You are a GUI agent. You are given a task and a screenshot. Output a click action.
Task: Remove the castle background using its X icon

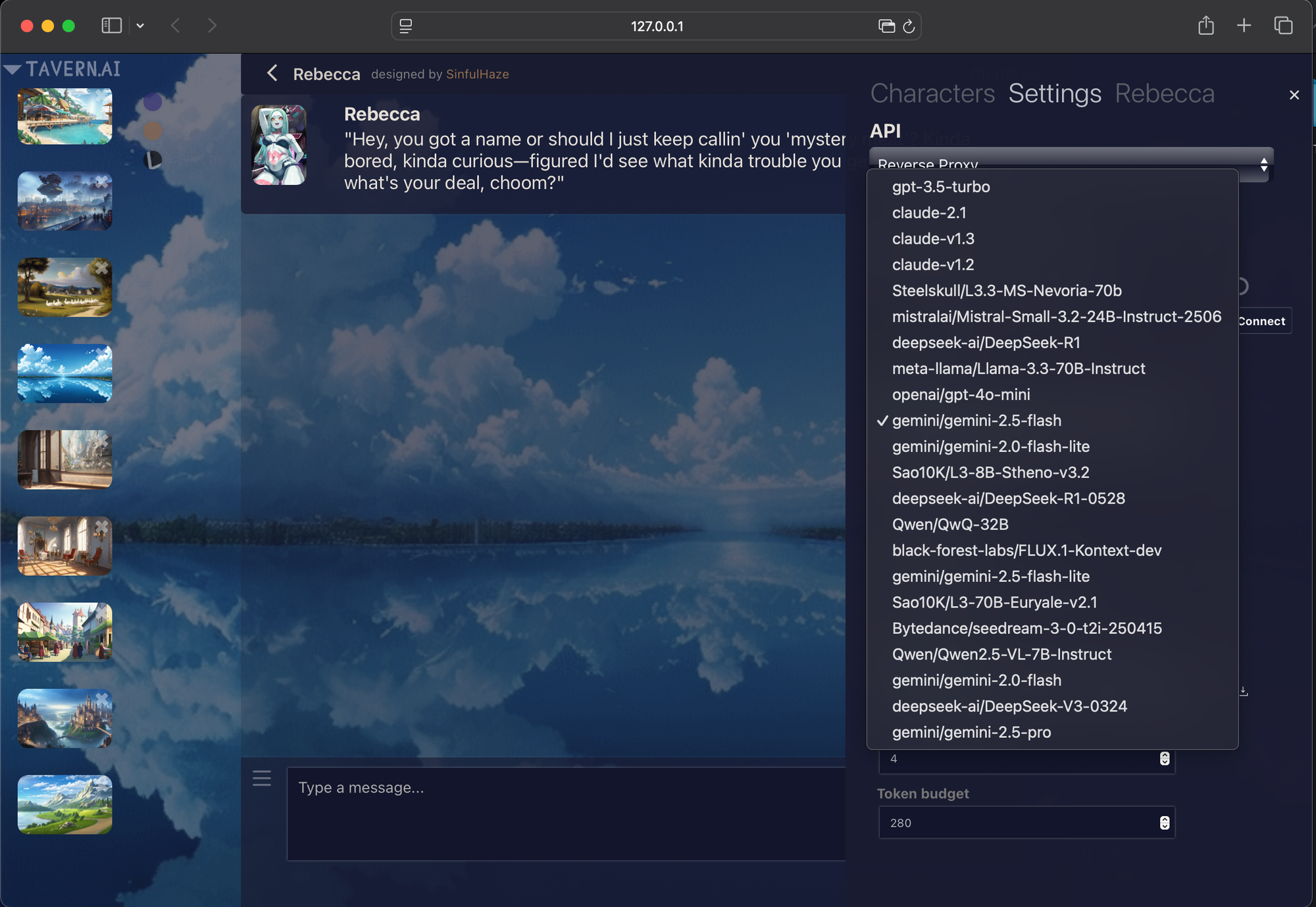pyautogui.click(x=103, y=698)
